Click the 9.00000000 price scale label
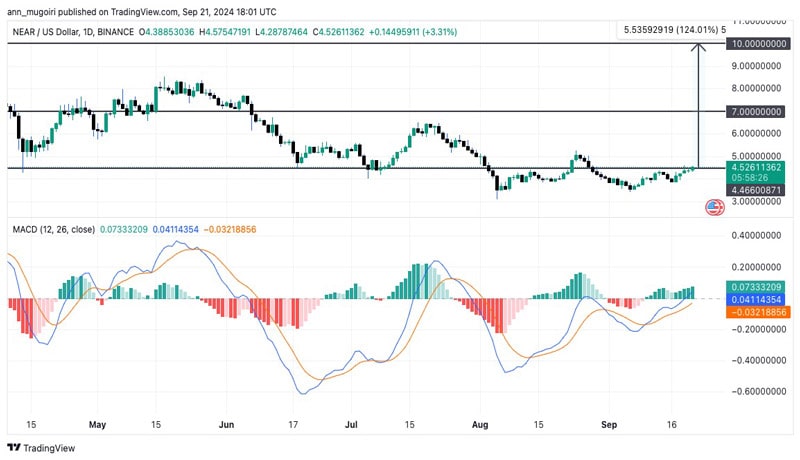Viewport: 800px width, 460px height. [757, 66]
